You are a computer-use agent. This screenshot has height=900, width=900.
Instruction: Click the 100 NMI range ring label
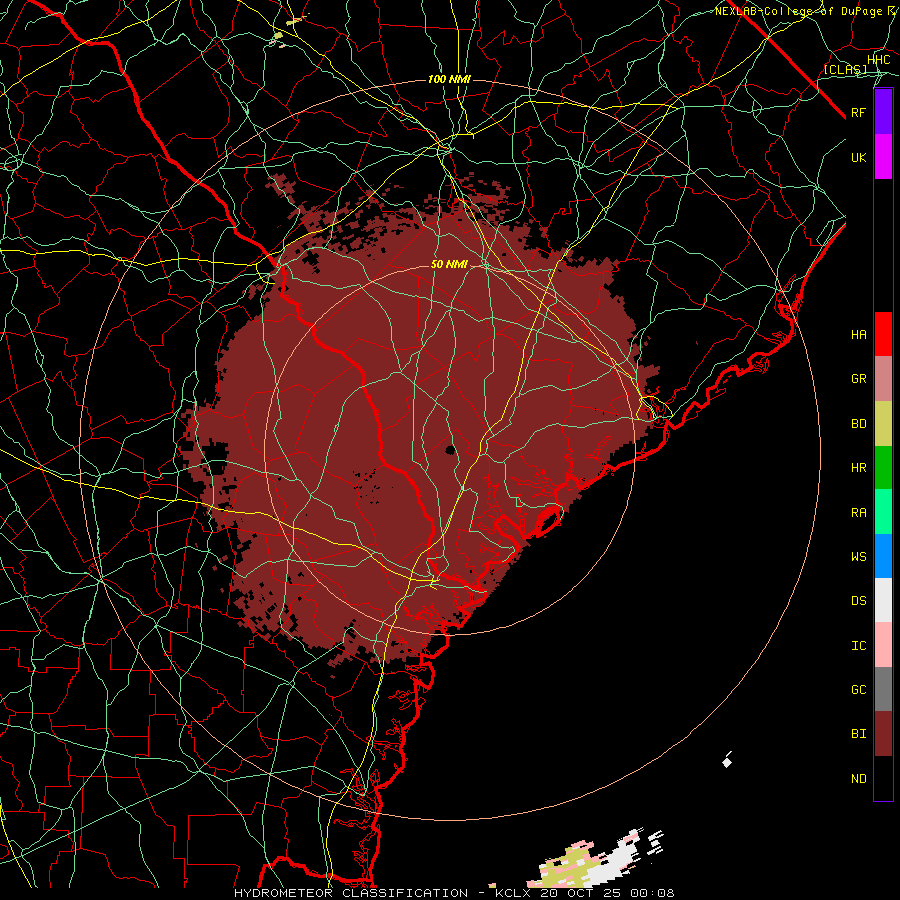[x=449, y=79]
